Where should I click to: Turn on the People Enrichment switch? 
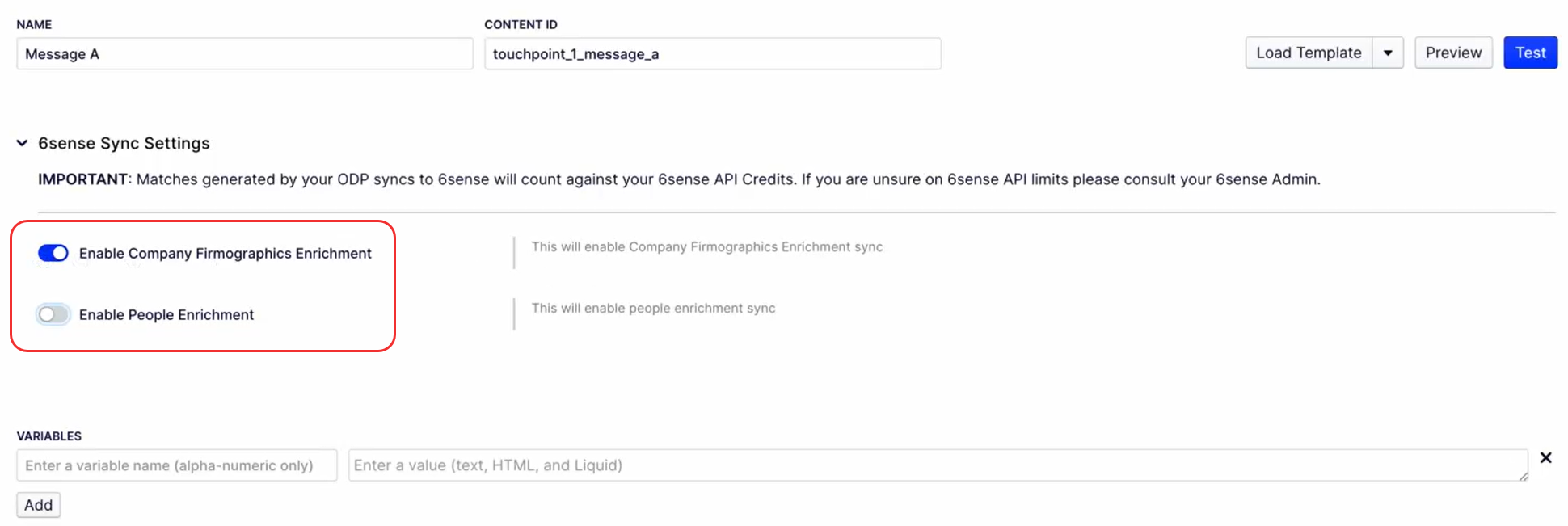[53, 314]
